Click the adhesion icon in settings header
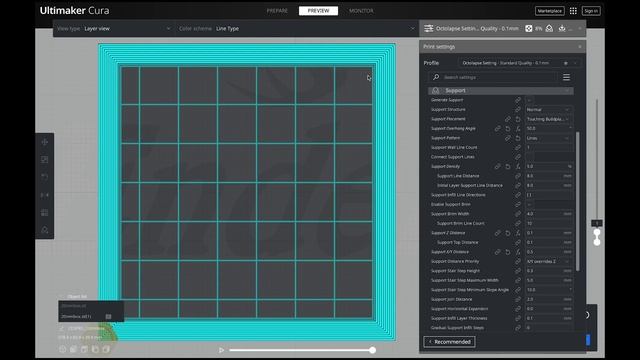640x360 pixels. [x=562, y=29]
